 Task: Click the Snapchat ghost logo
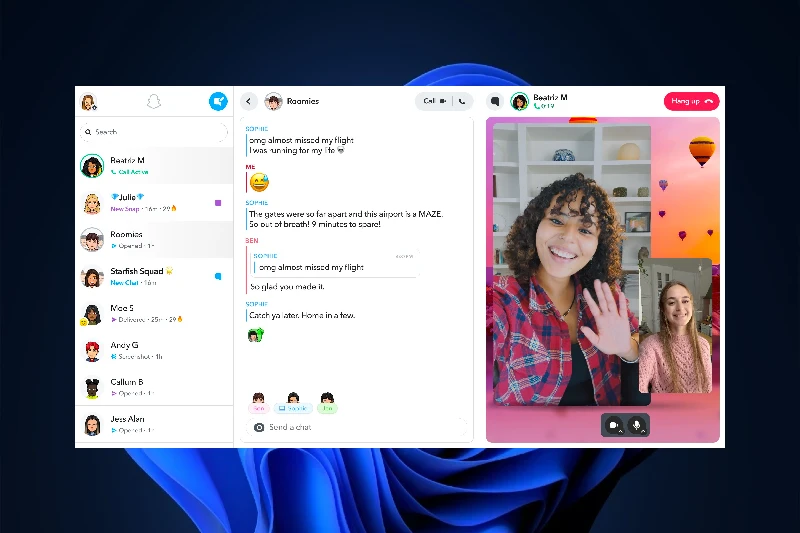click(x=154, y=101)
